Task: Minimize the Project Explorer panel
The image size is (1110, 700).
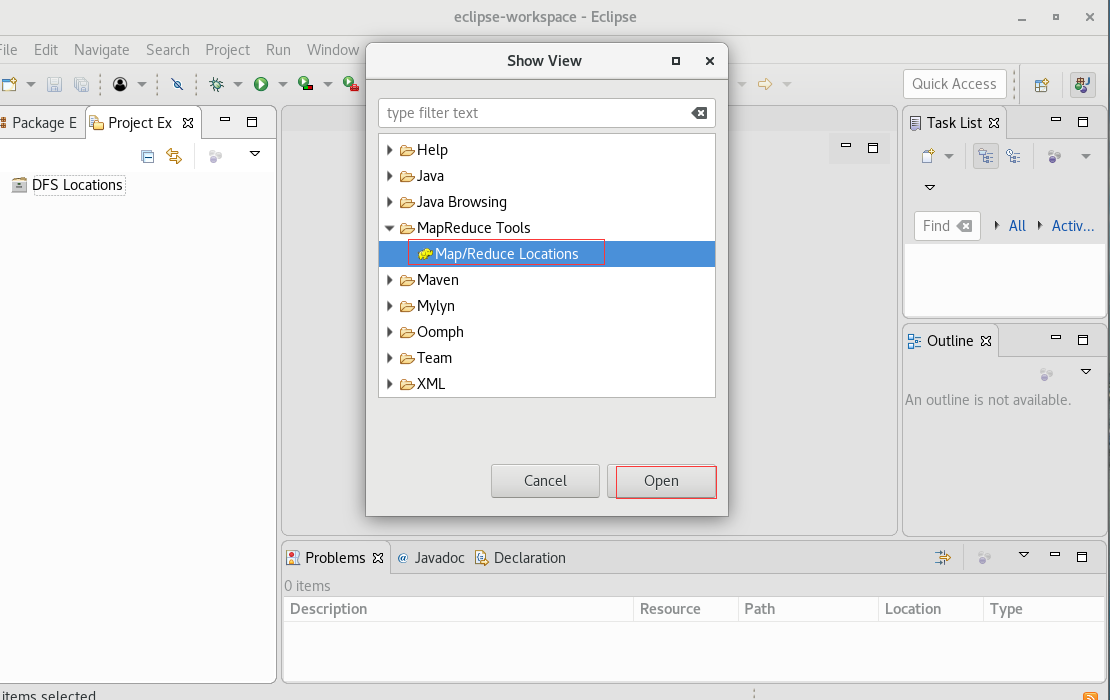Action: pos(225,120)
